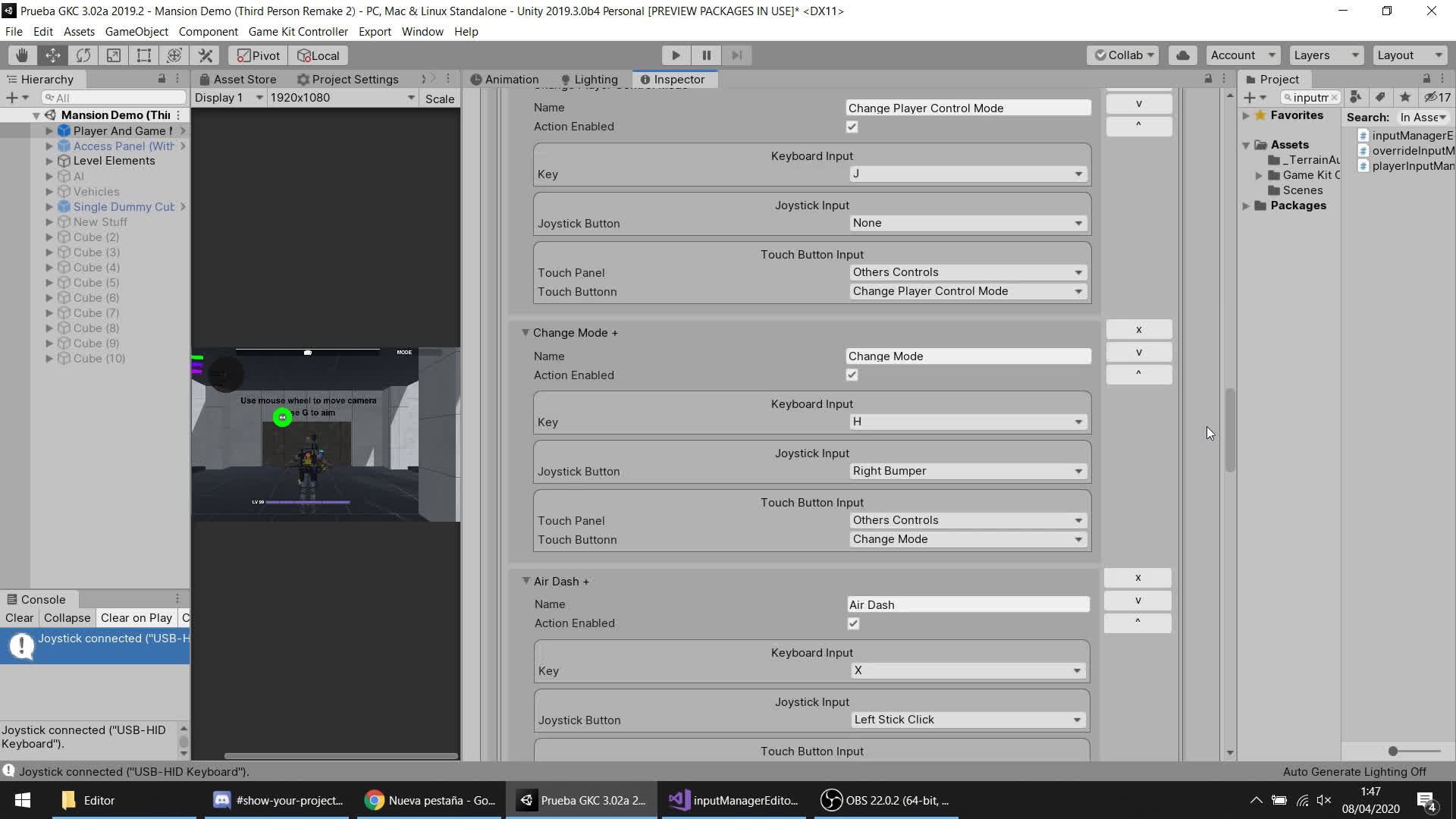Select the Hand tool in toolbar
1456x819 pixels.
click(x=22, y=55)
